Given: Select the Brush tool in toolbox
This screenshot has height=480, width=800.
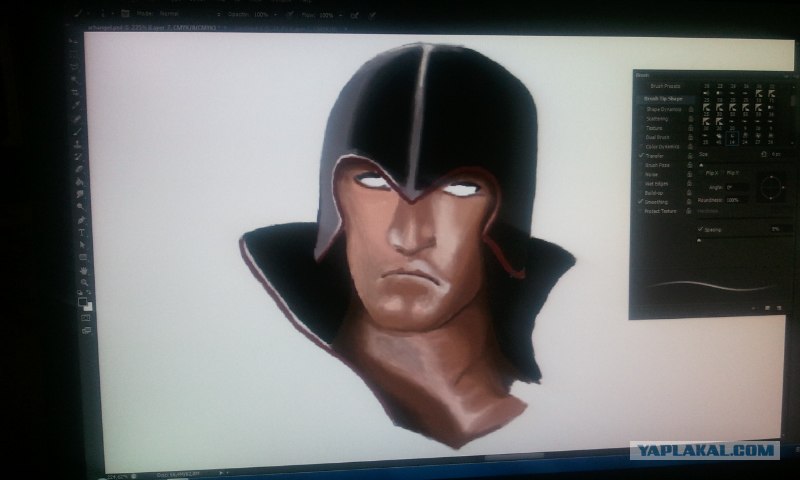Looking at the screenshot, I should [78, 132].
